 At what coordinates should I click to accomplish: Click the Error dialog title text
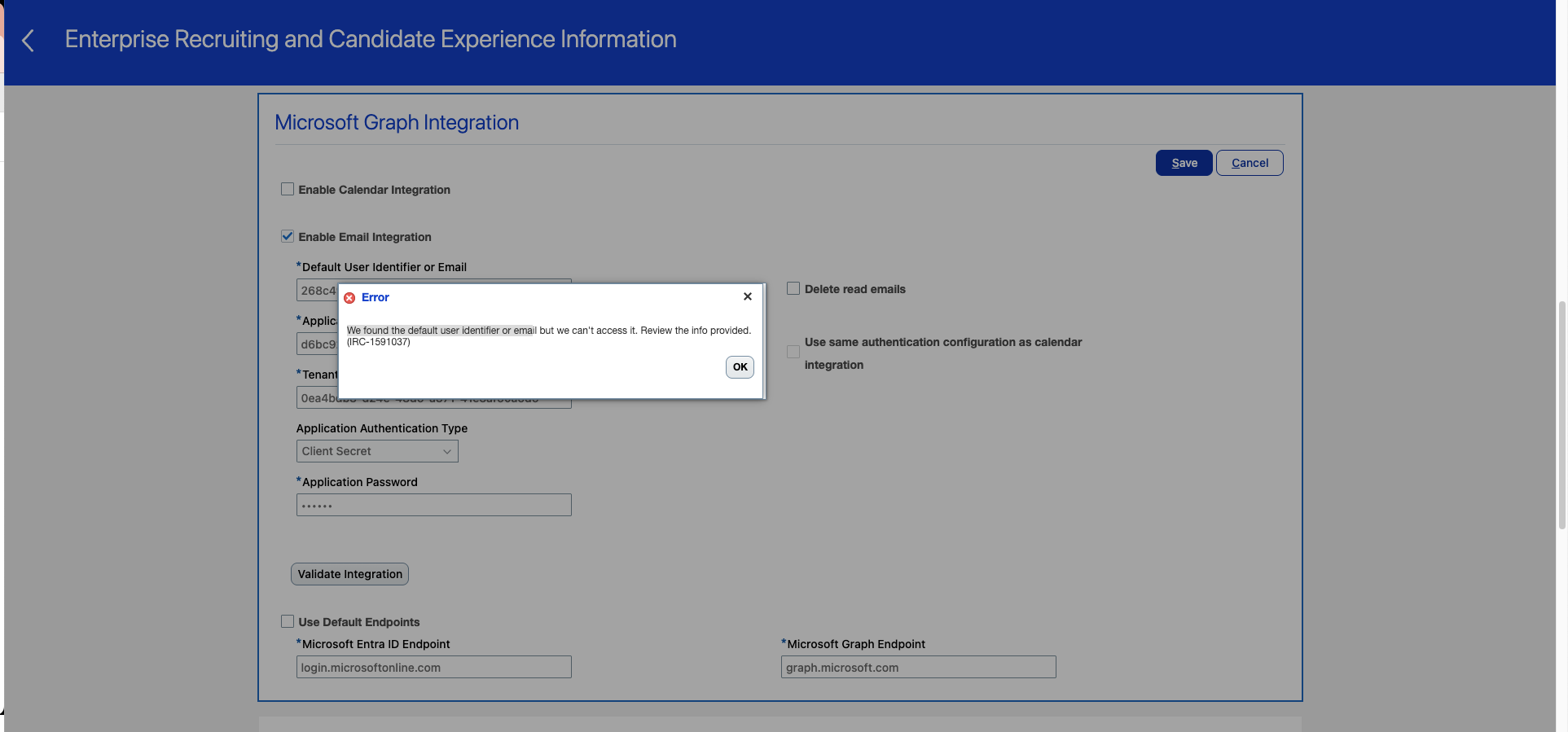tap(376, 297)
